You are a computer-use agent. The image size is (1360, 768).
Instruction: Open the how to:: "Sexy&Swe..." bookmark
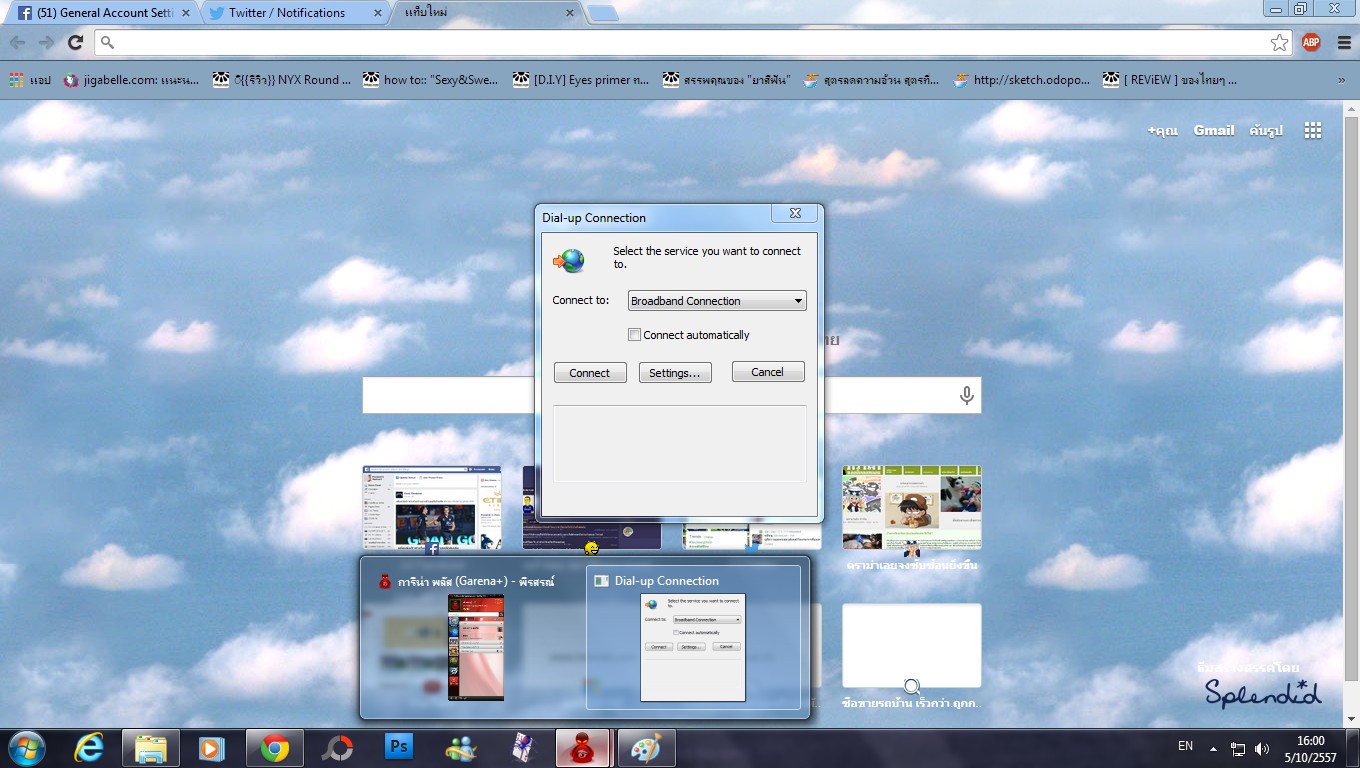432,80
